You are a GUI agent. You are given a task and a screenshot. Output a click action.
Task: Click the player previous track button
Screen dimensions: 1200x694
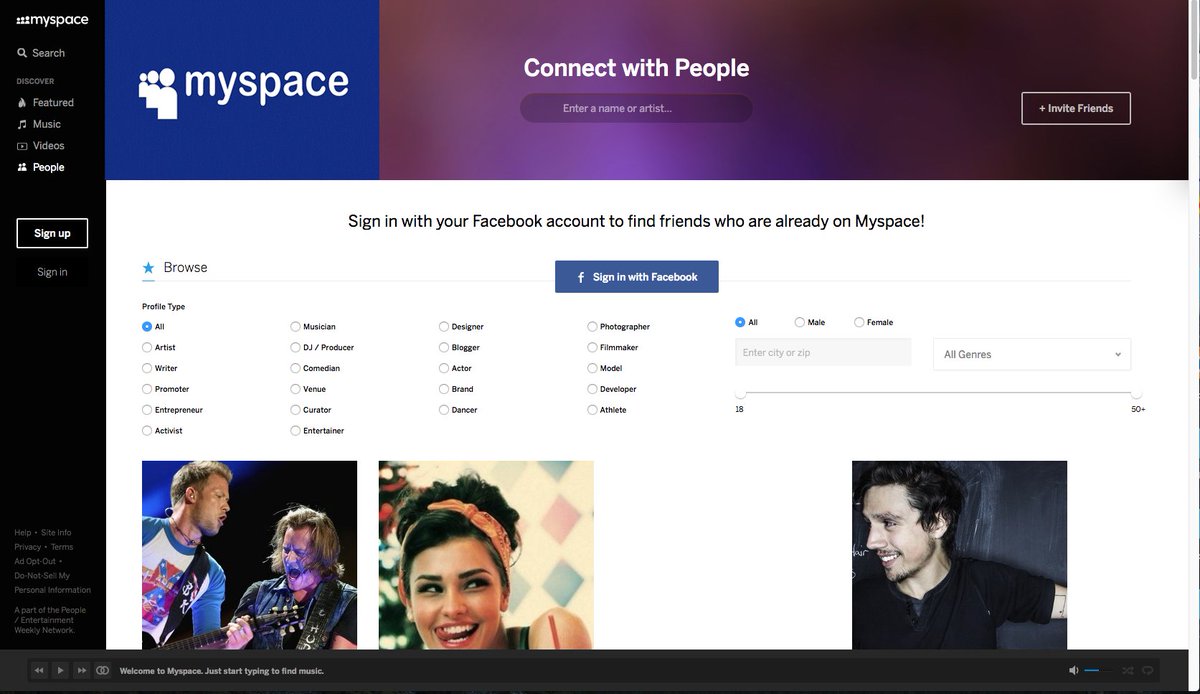click(39, 671)
